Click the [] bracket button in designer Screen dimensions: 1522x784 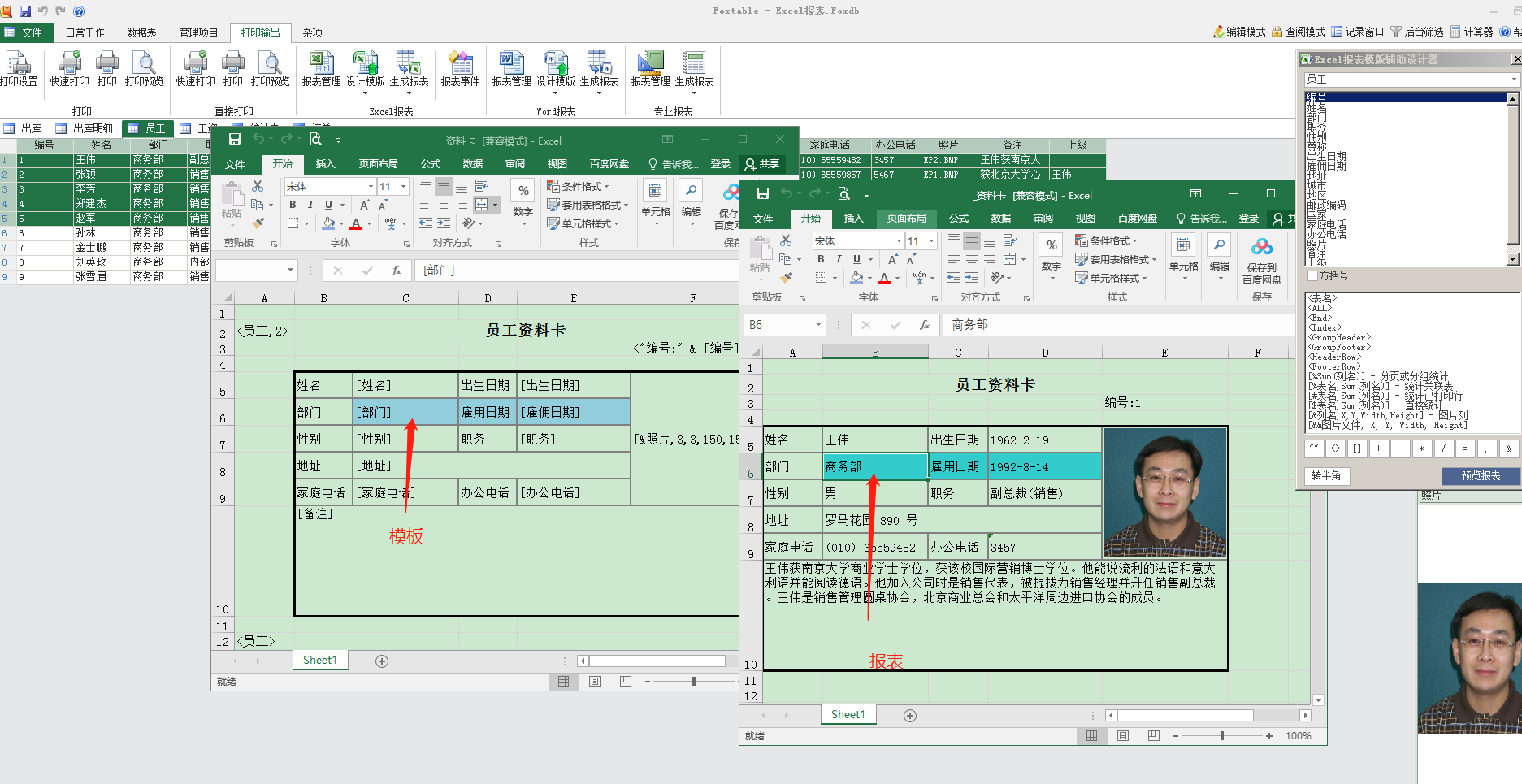click(x=1357, y=448)
